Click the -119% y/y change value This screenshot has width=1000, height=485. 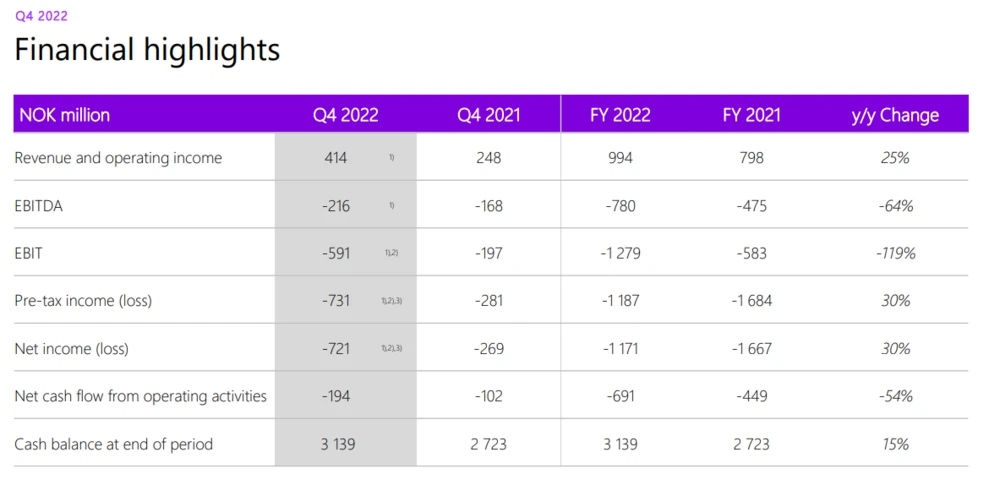pos(895,253)
